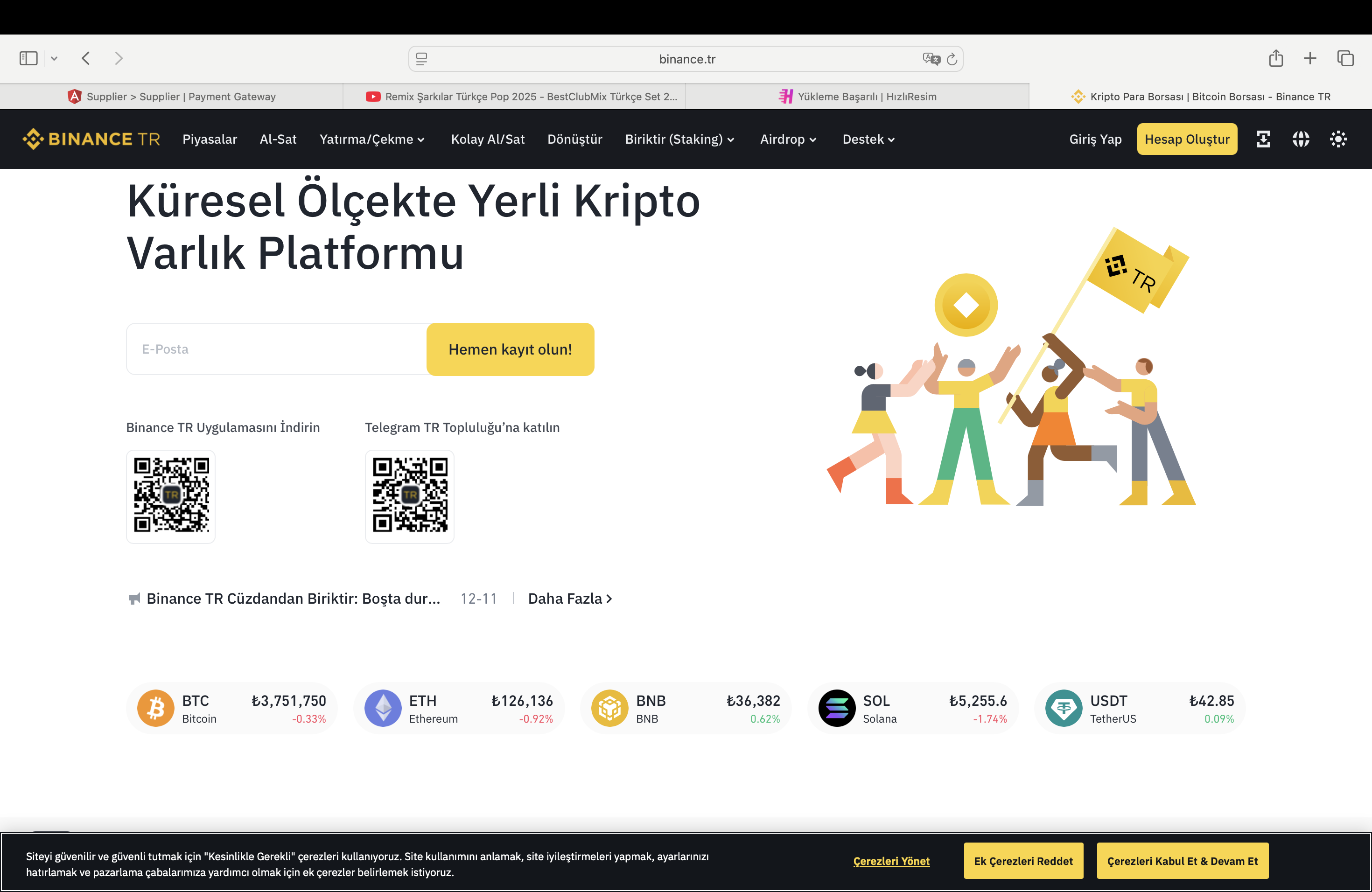The width and height of the screenshot is (1372, 892).
Task: Expand the Airdrop dropdown
Action: (x=788, y=139)
